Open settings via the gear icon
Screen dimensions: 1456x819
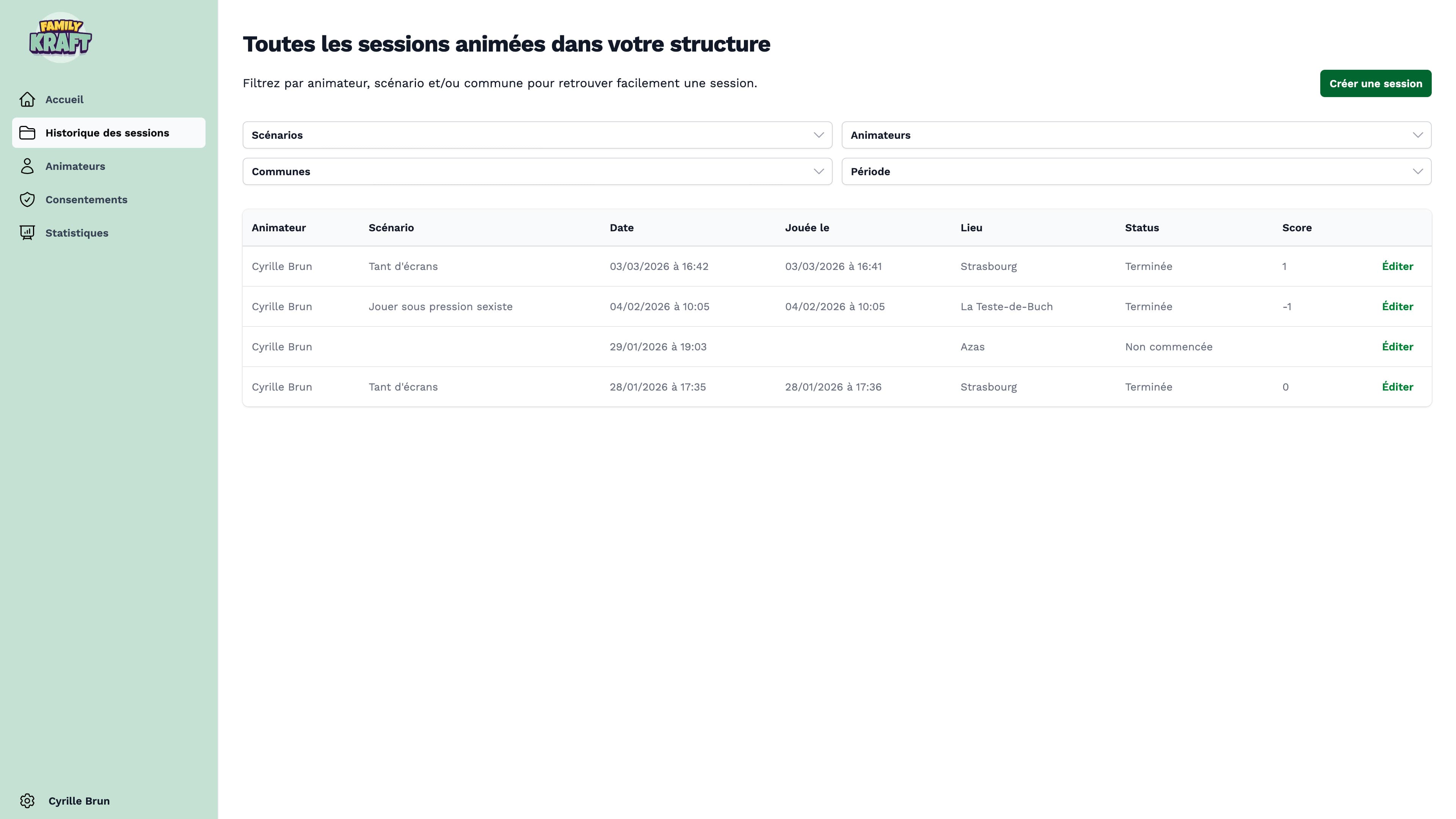pos(27,801)
